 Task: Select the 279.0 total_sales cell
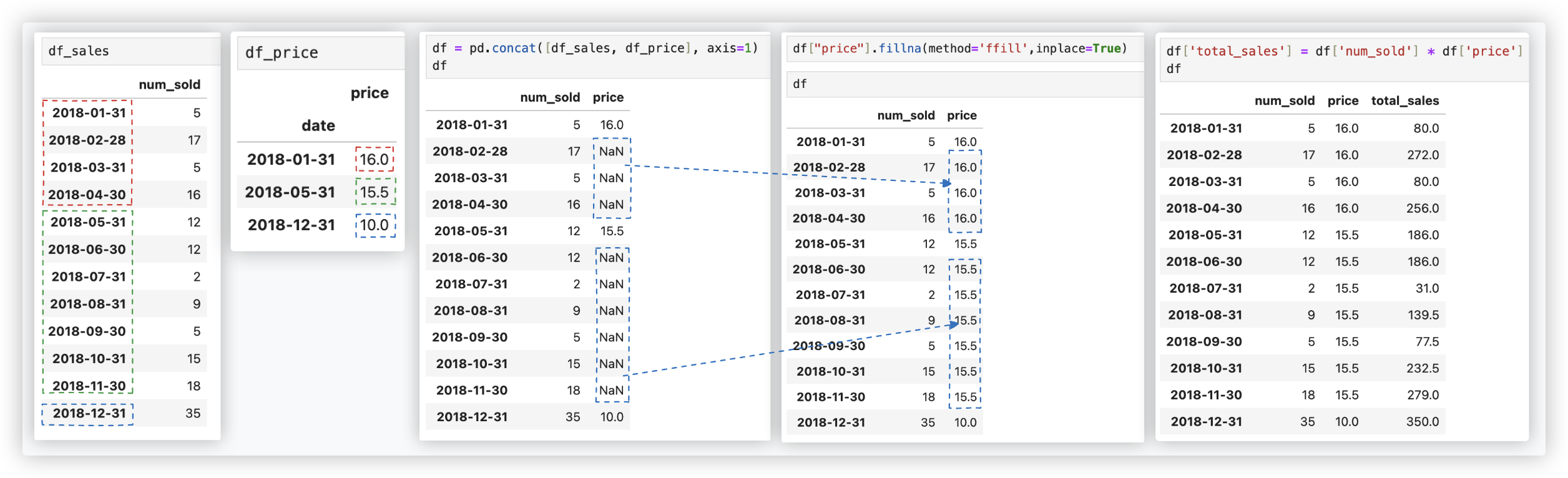(1423, 395)
